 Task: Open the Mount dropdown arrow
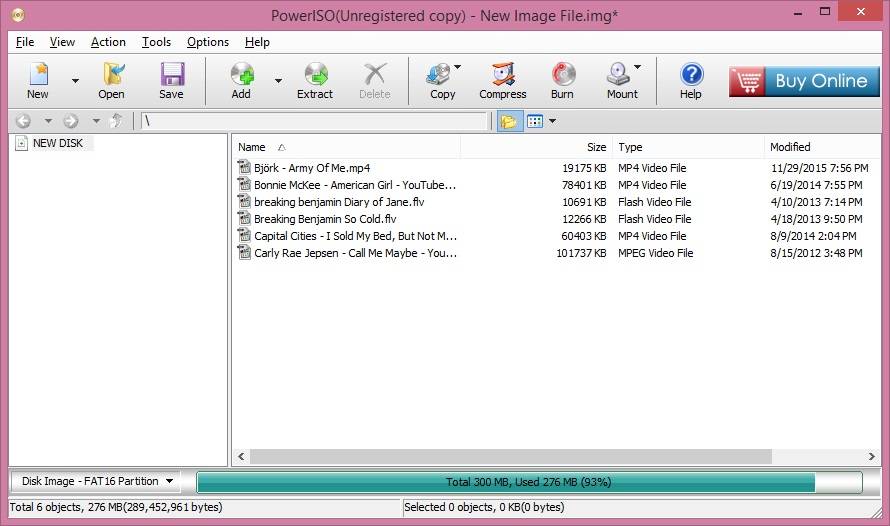coord(637,67)
